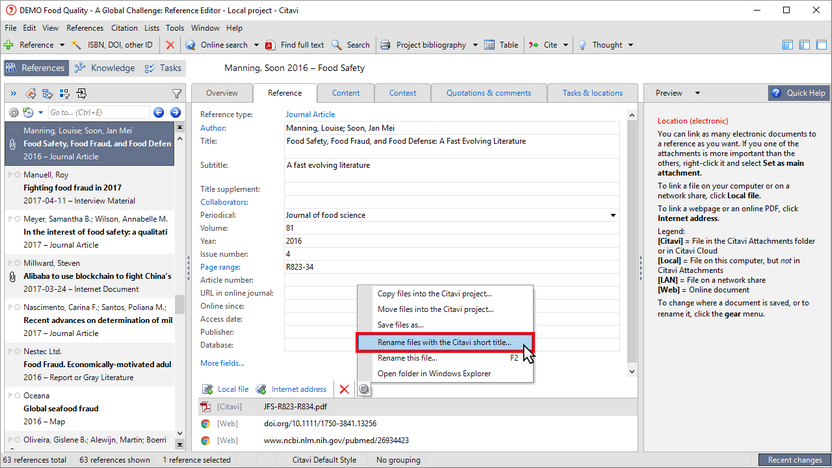The height and width of the screenshot is (468, 832).
Task: Navigate back with the blue left arrow
Action: 159,112
